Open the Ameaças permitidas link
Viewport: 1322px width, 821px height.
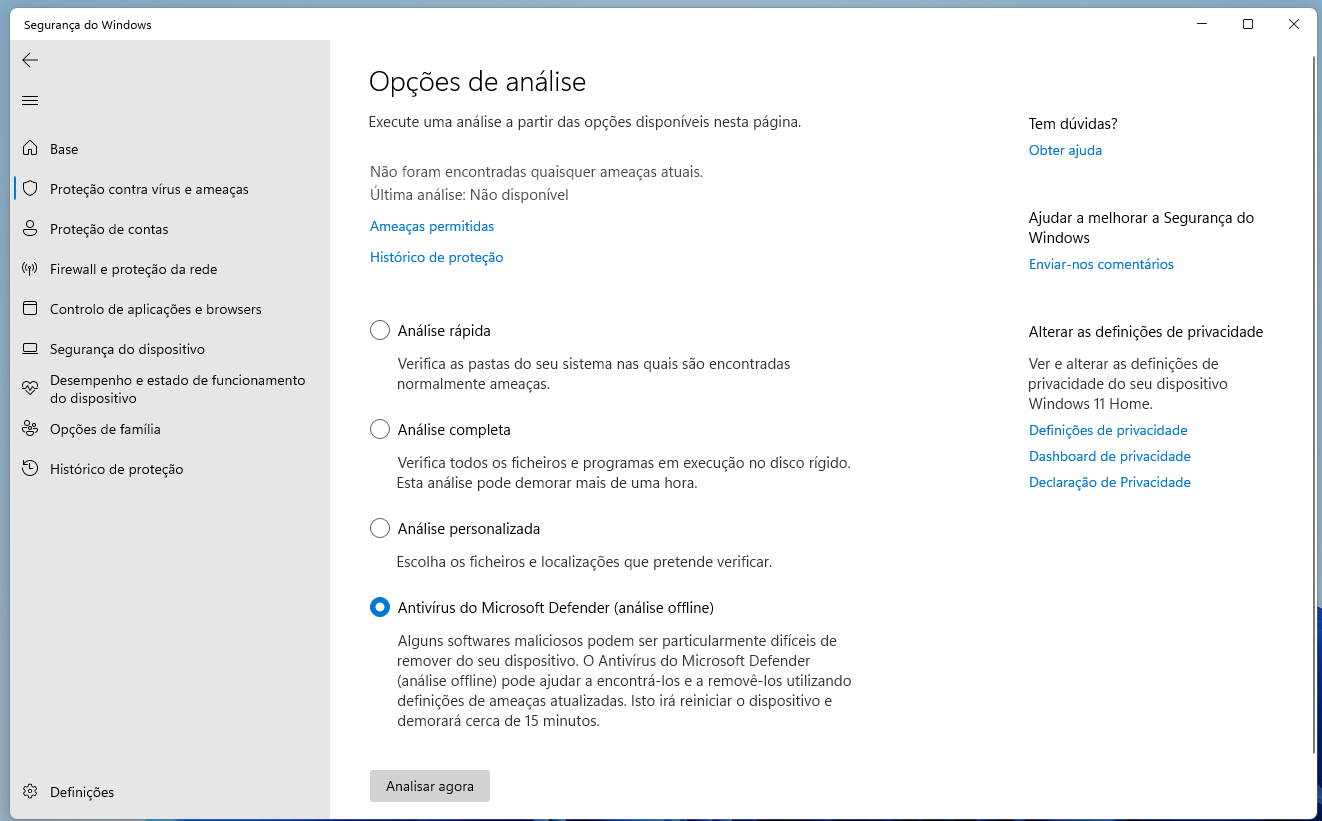pyautogui.click(x=432, y=226)
